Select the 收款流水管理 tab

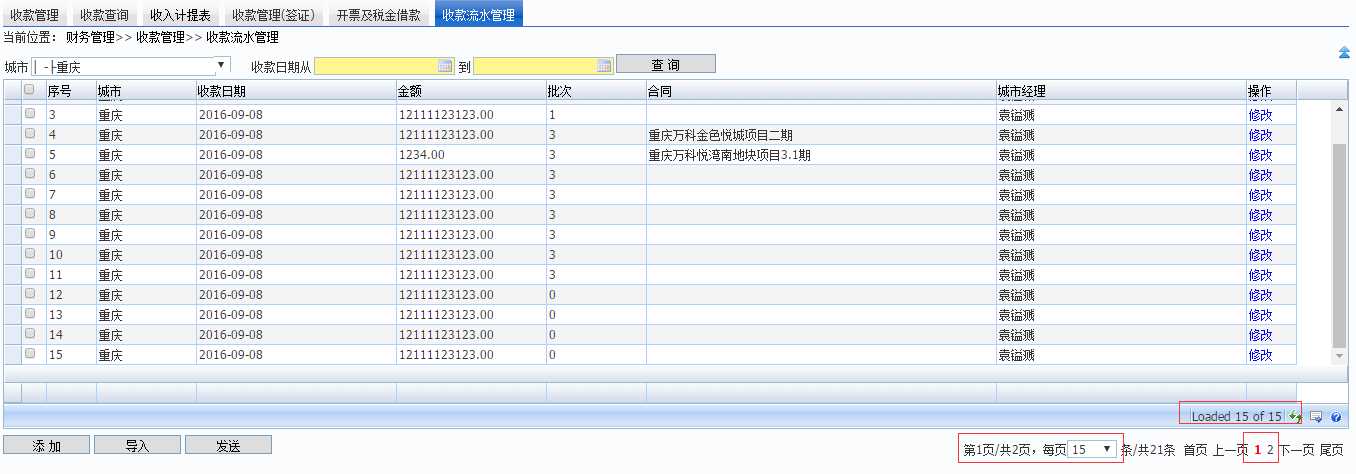click(479, 14)
